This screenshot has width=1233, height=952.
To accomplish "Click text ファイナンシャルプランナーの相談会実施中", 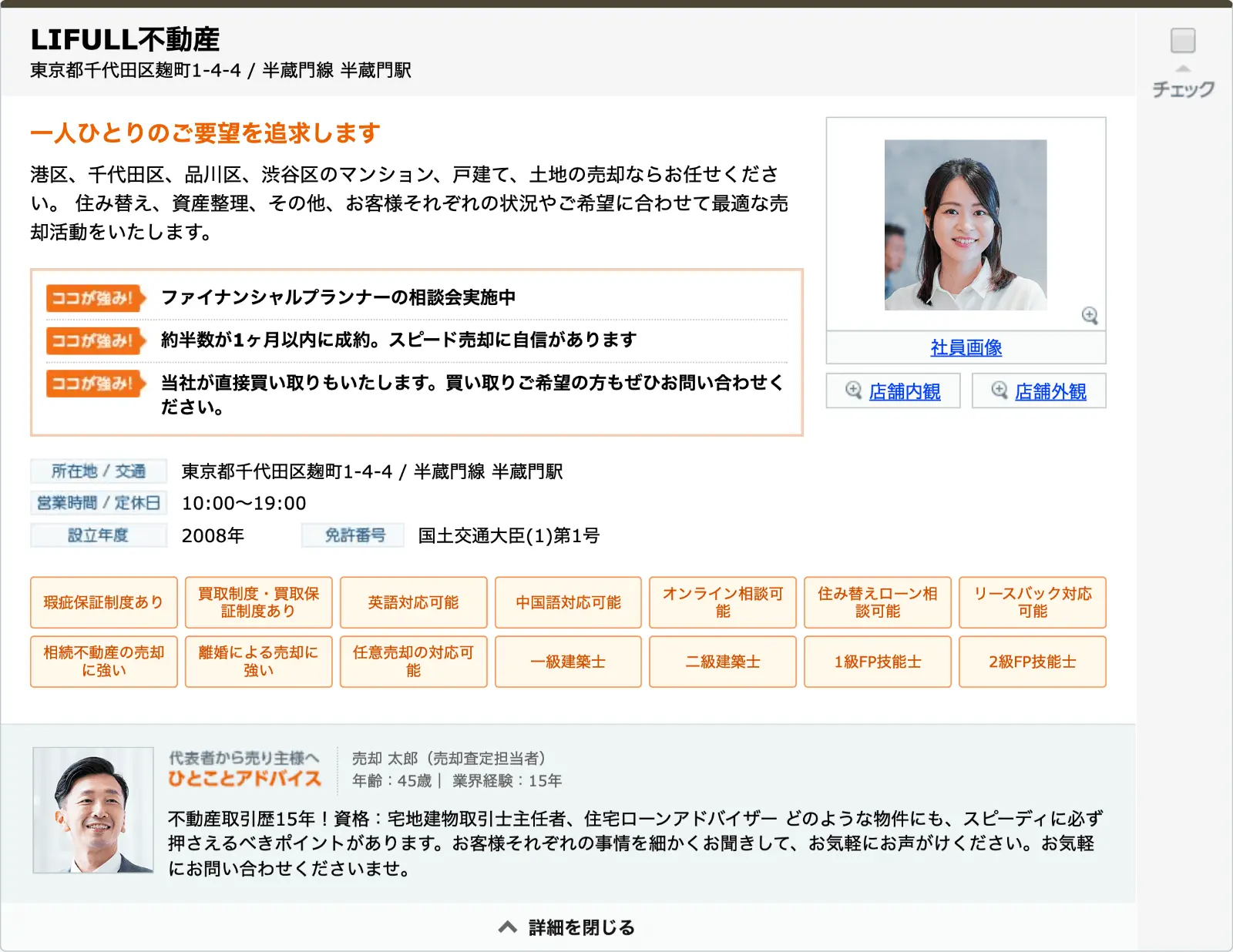I will click(x=338, y=297).
